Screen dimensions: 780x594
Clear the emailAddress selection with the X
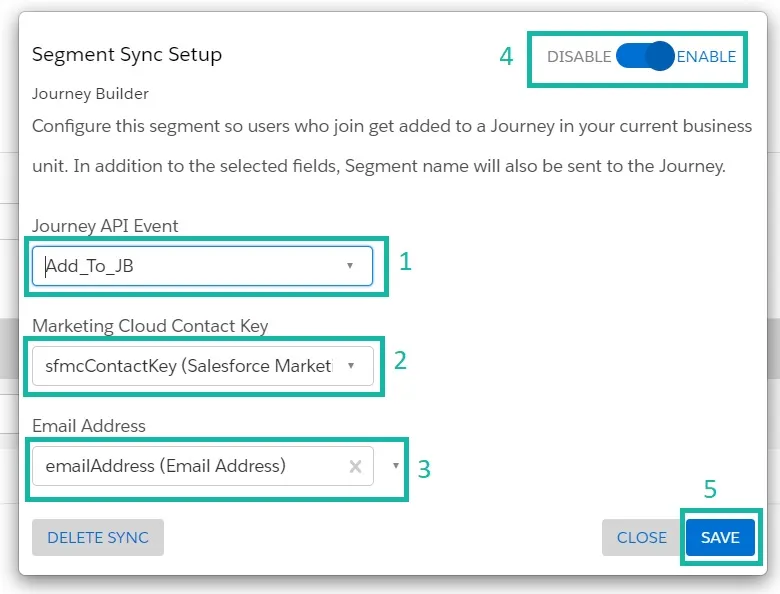tap(355, 466)
